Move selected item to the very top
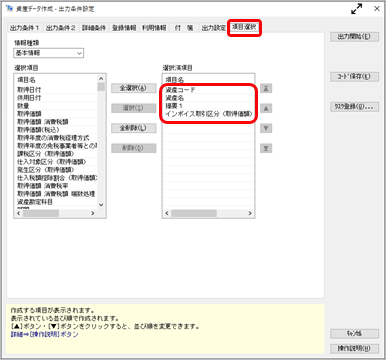Image resolution: width=386 pixels, height=360 pixels. pos(266,88)
